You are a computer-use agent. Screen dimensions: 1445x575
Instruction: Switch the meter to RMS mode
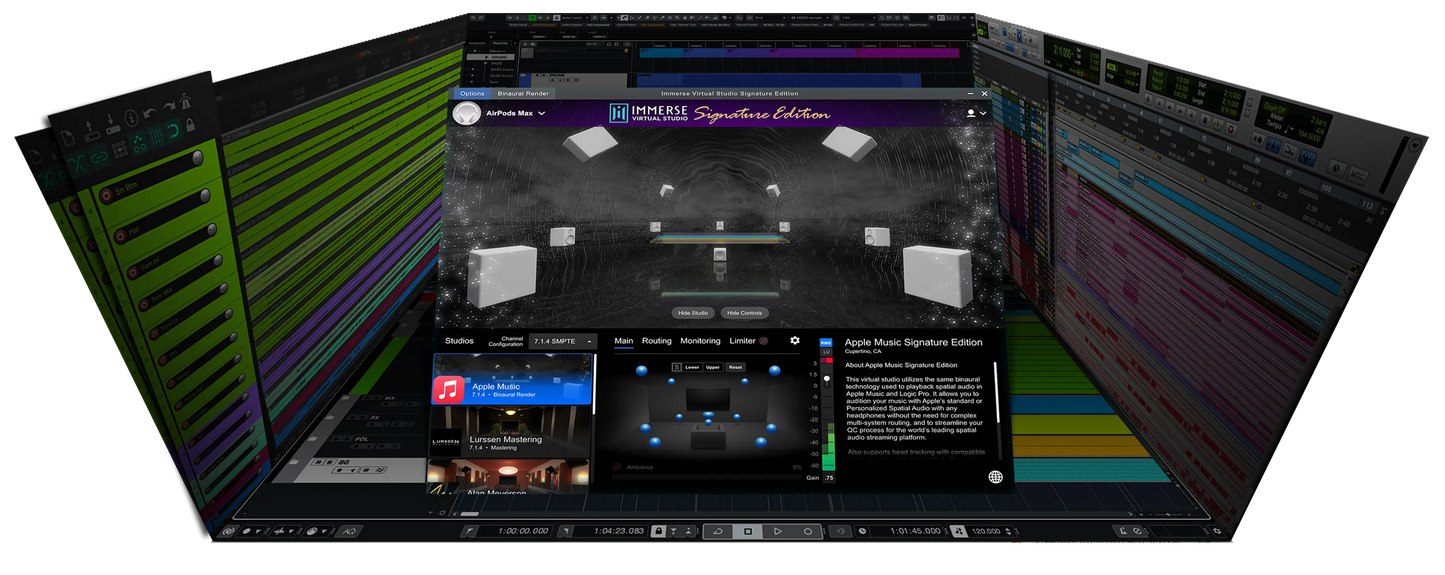pos(826,343)
